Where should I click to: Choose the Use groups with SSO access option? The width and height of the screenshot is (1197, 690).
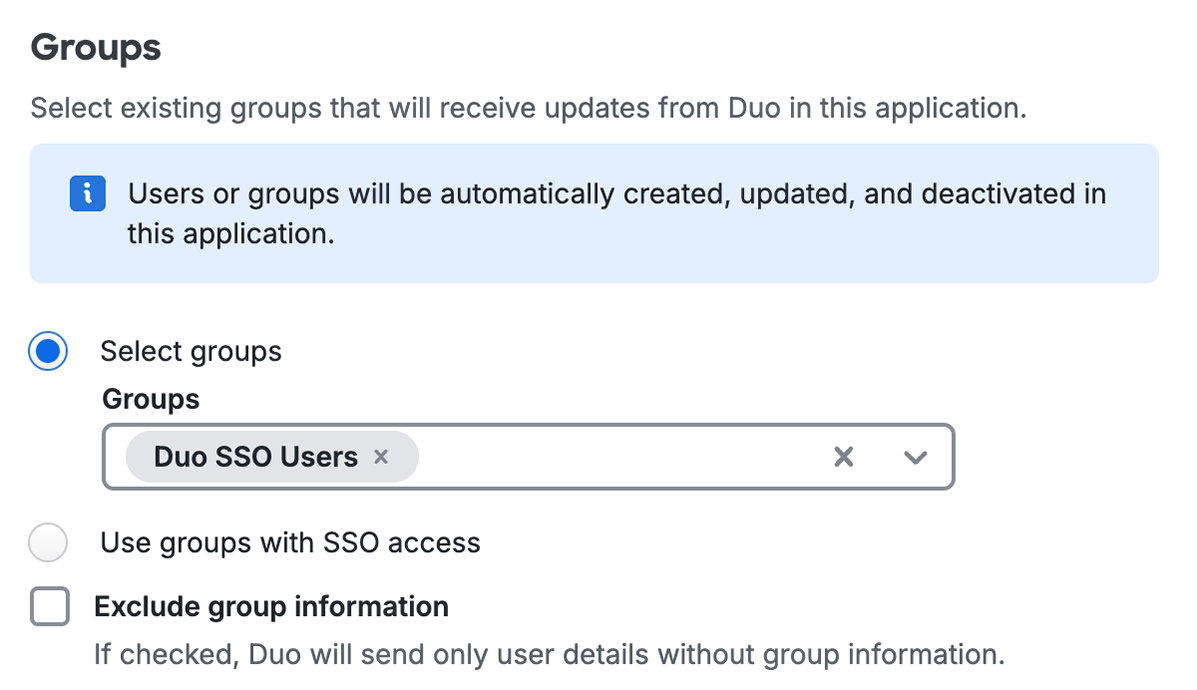click(x=48, y=542)
